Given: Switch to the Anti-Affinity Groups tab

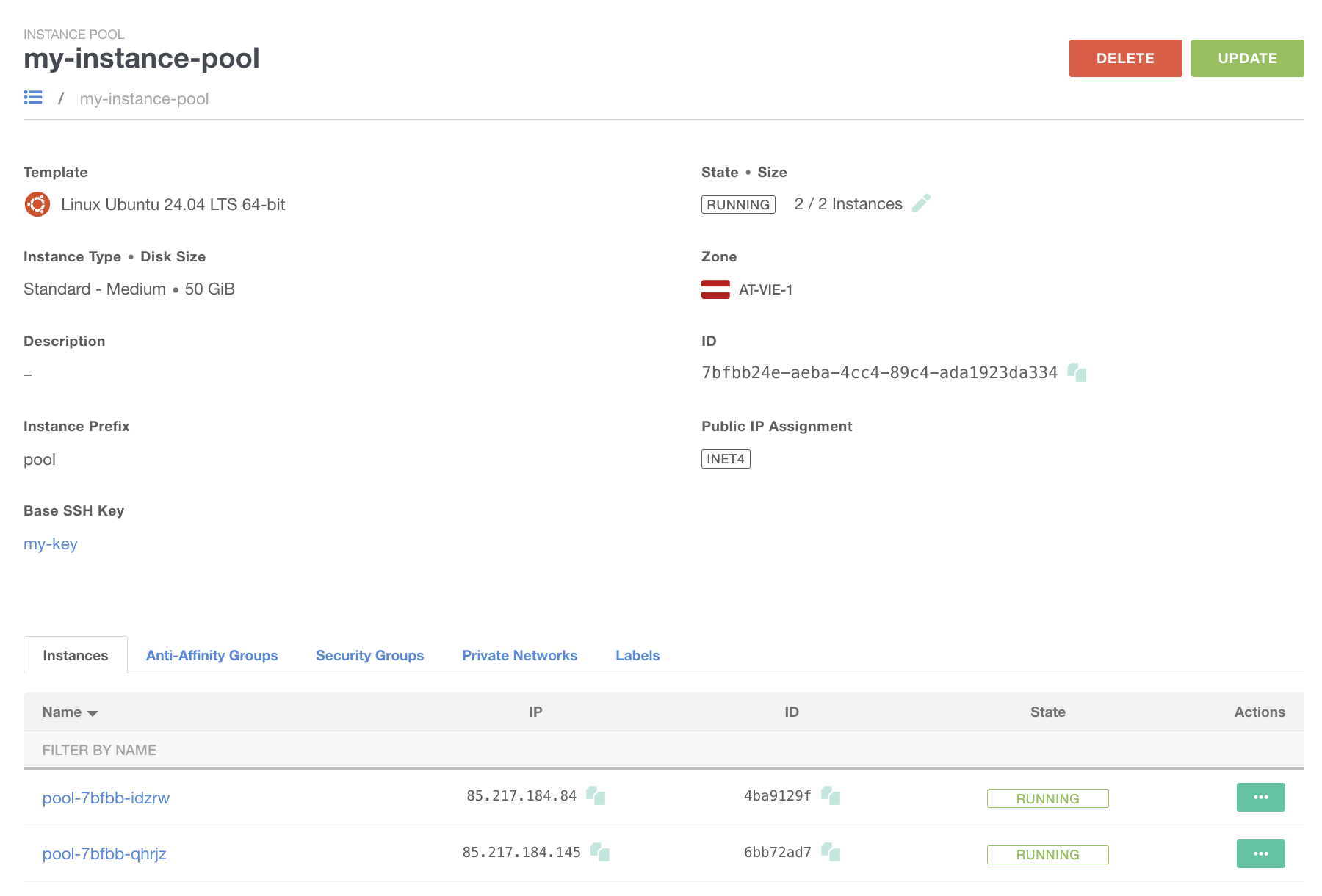Looking at the screenshot, I should (x=212, y=655).
